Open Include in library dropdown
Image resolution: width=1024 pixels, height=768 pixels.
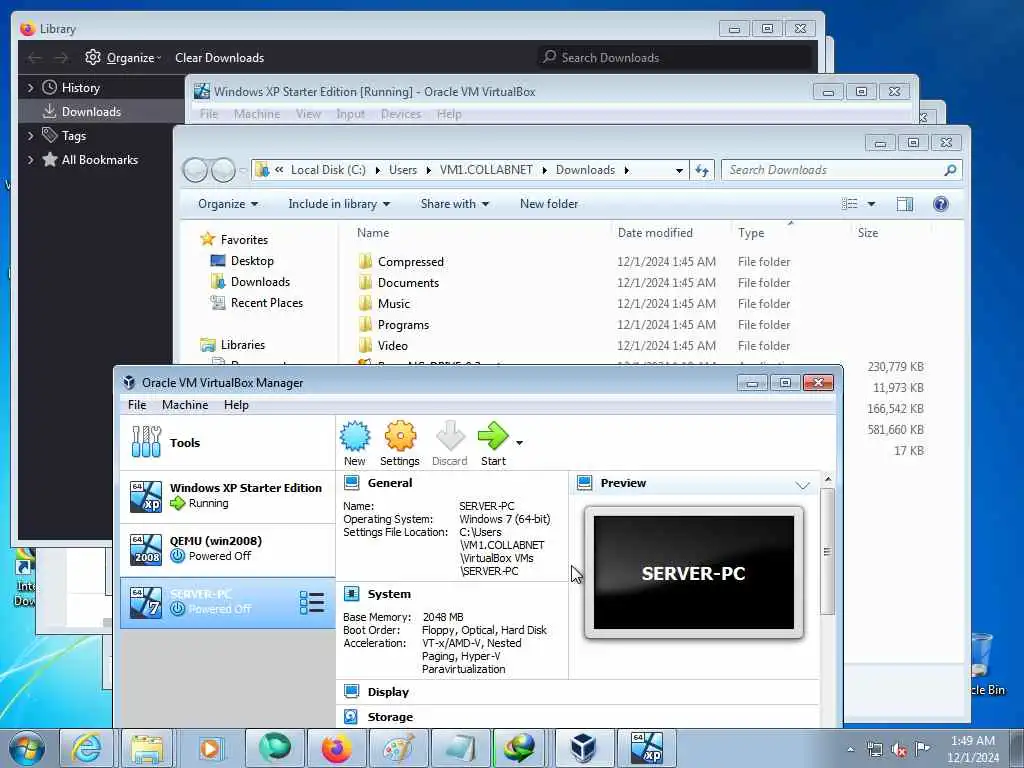point(339,204)
